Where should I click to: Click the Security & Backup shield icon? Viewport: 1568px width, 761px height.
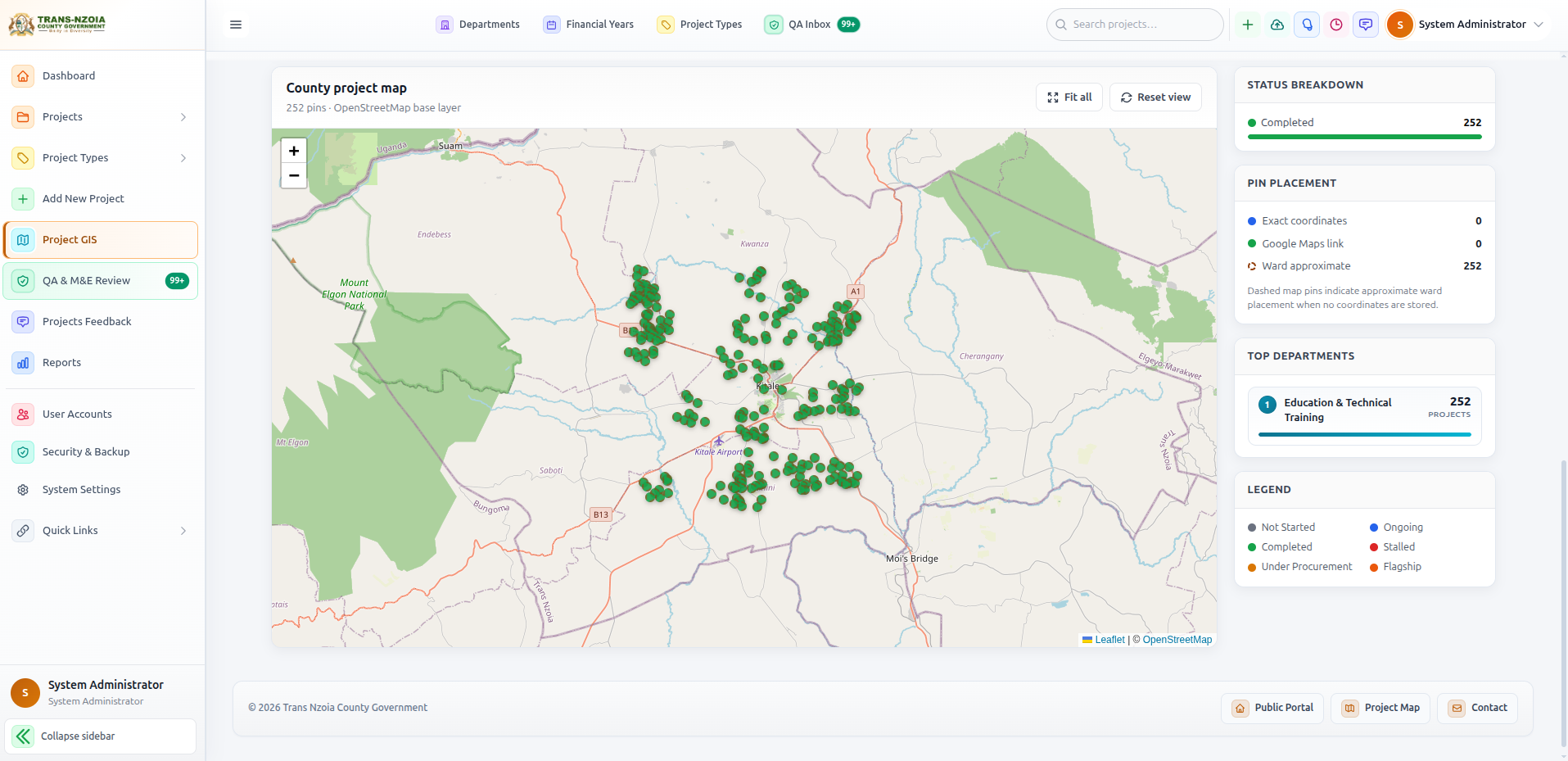click(23, 452)
